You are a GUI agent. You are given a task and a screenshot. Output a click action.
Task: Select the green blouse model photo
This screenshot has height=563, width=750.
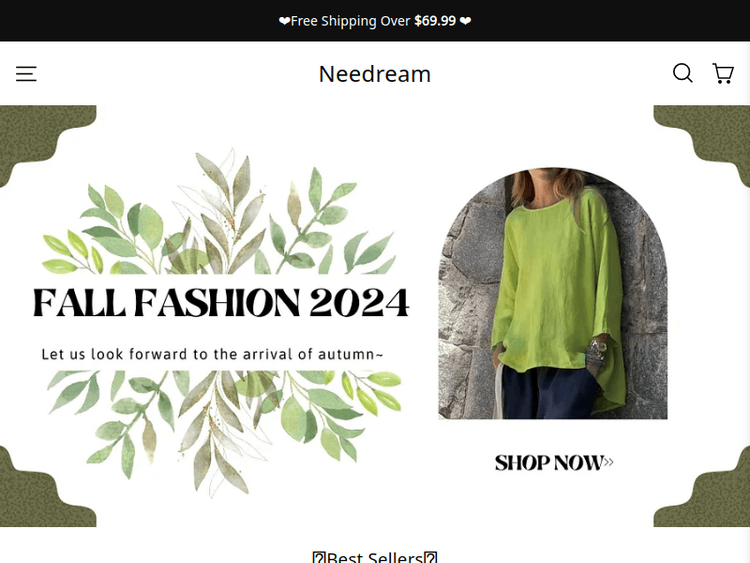pyautogui.click(x=552, y=293)
